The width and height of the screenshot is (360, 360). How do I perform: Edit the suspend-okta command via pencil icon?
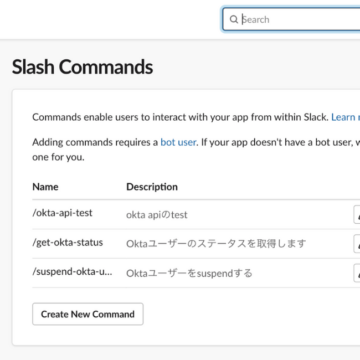click(357, 273)
